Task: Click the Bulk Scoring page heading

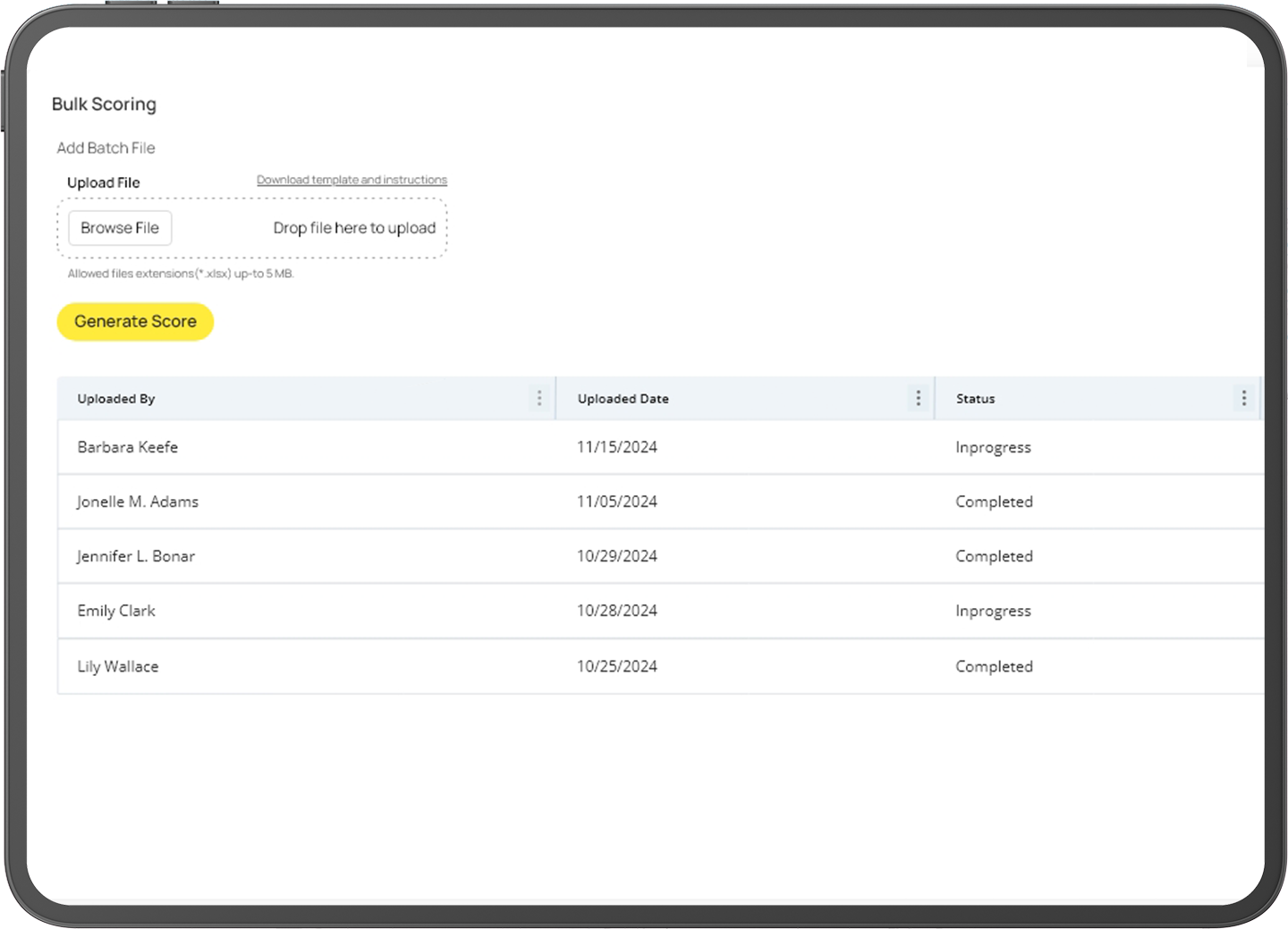Action: tap(104, 105)
